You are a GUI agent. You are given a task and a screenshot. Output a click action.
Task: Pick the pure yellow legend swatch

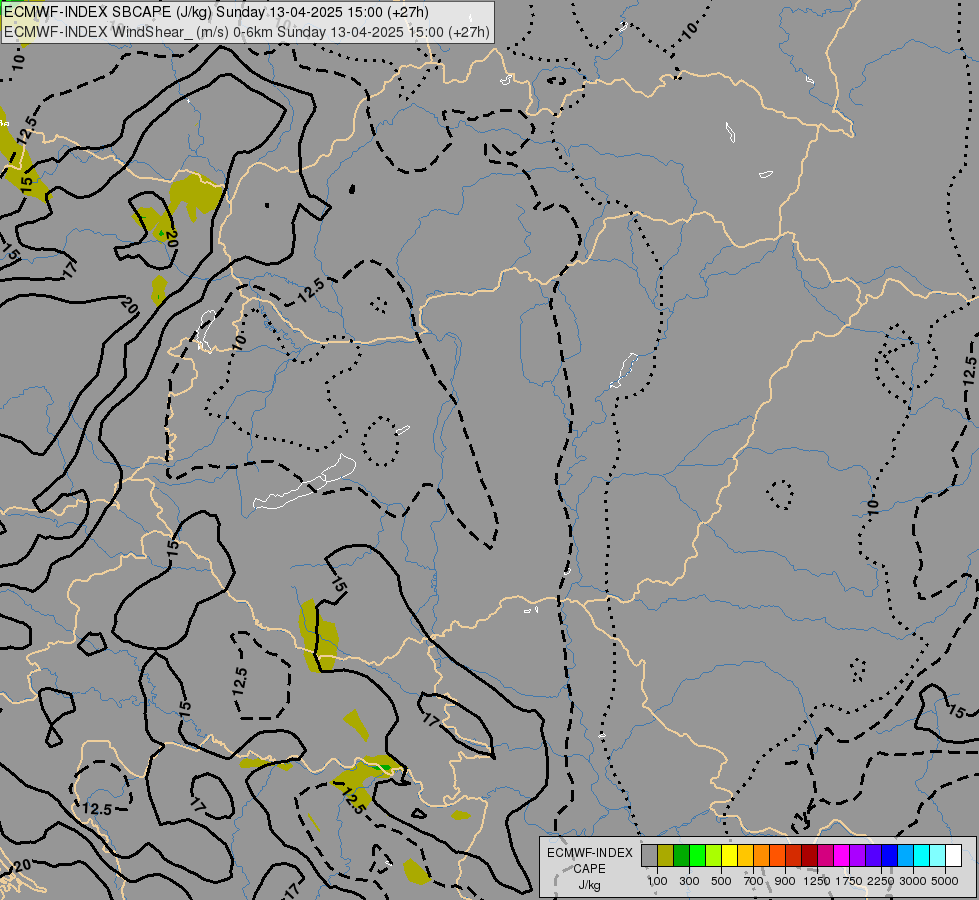click(x=729, y=855)
